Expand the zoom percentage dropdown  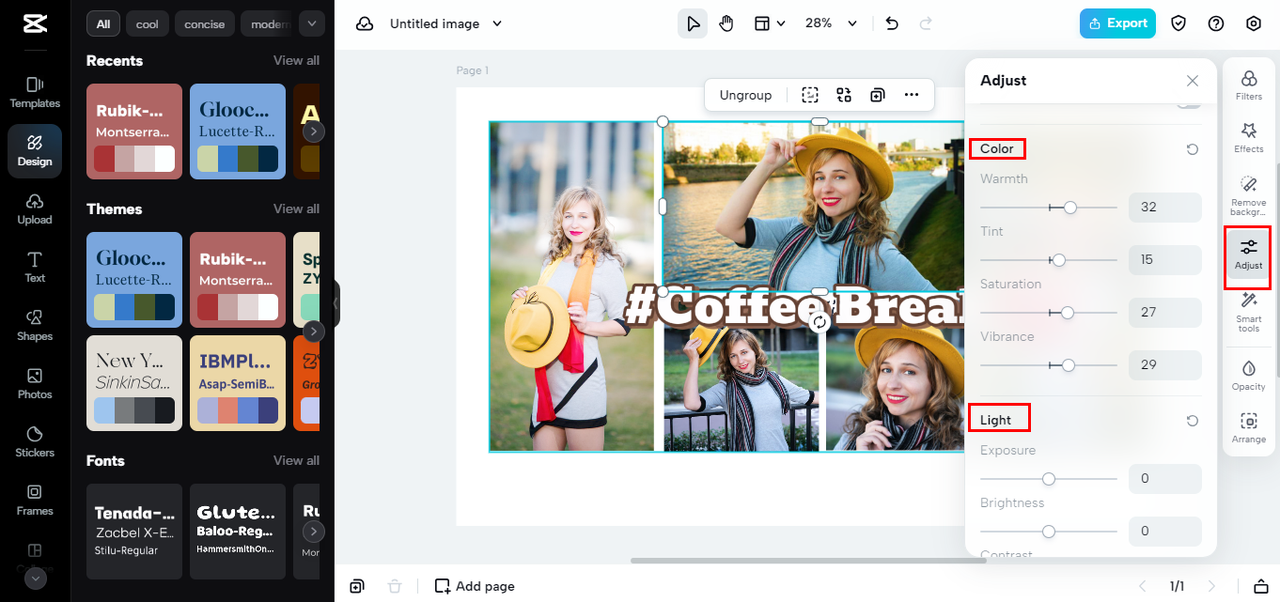852,24
